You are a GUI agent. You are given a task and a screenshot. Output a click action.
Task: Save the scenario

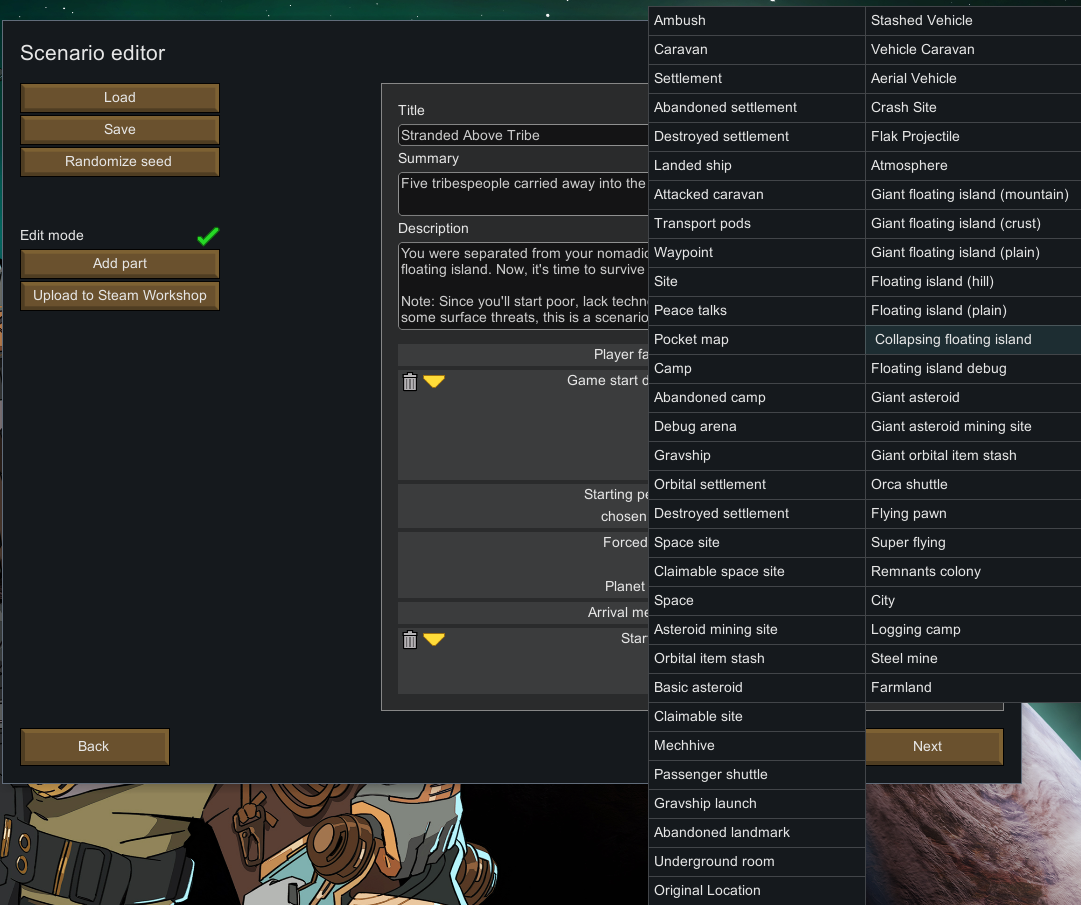[120, 130]
